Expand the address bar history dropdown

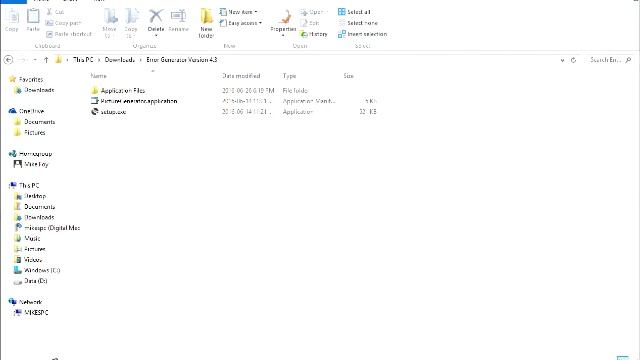pyautogui.click(x=562, y=60)
